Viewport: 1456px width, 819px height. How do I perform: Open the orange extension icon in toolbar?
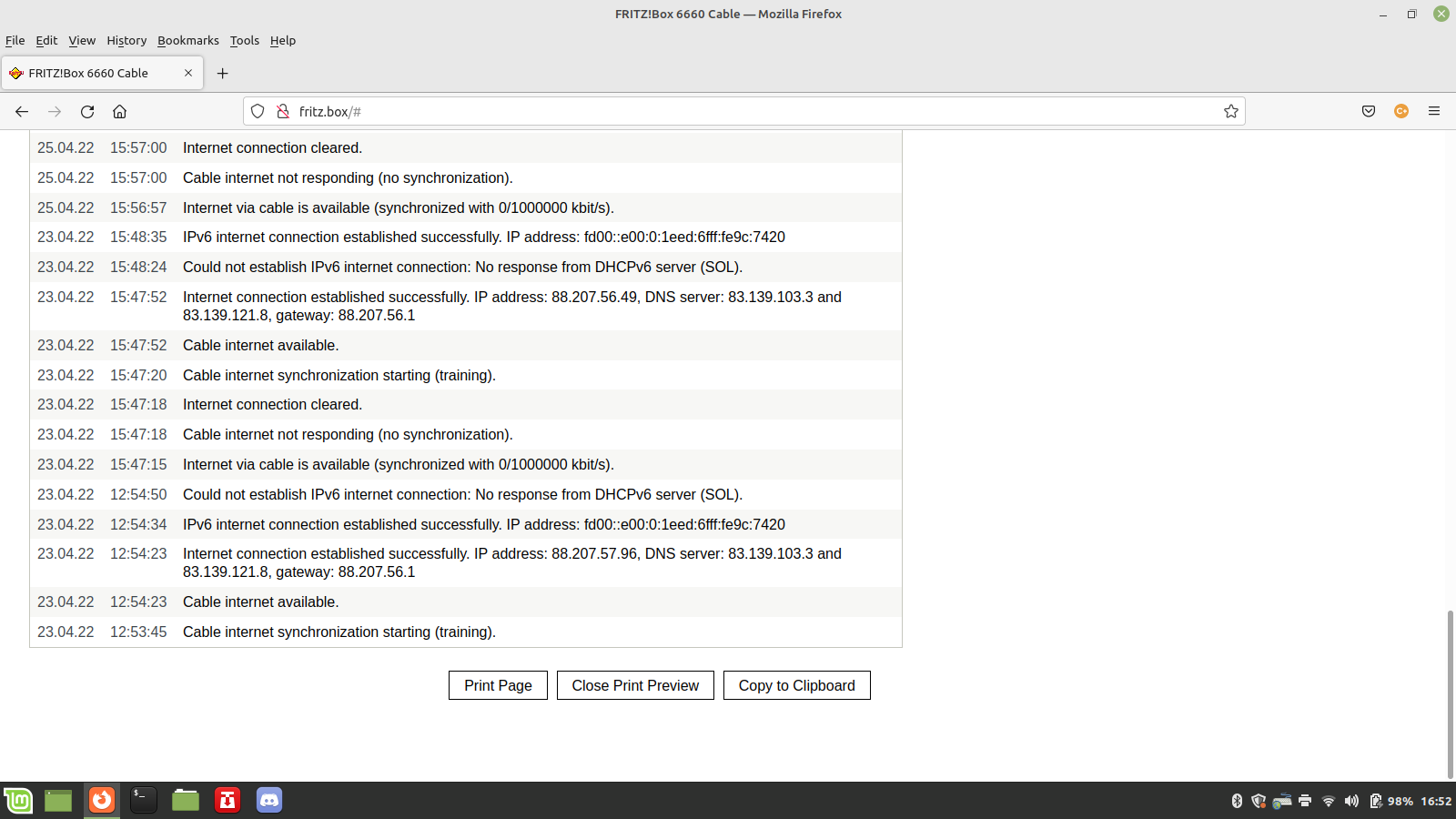[1401, 111]
